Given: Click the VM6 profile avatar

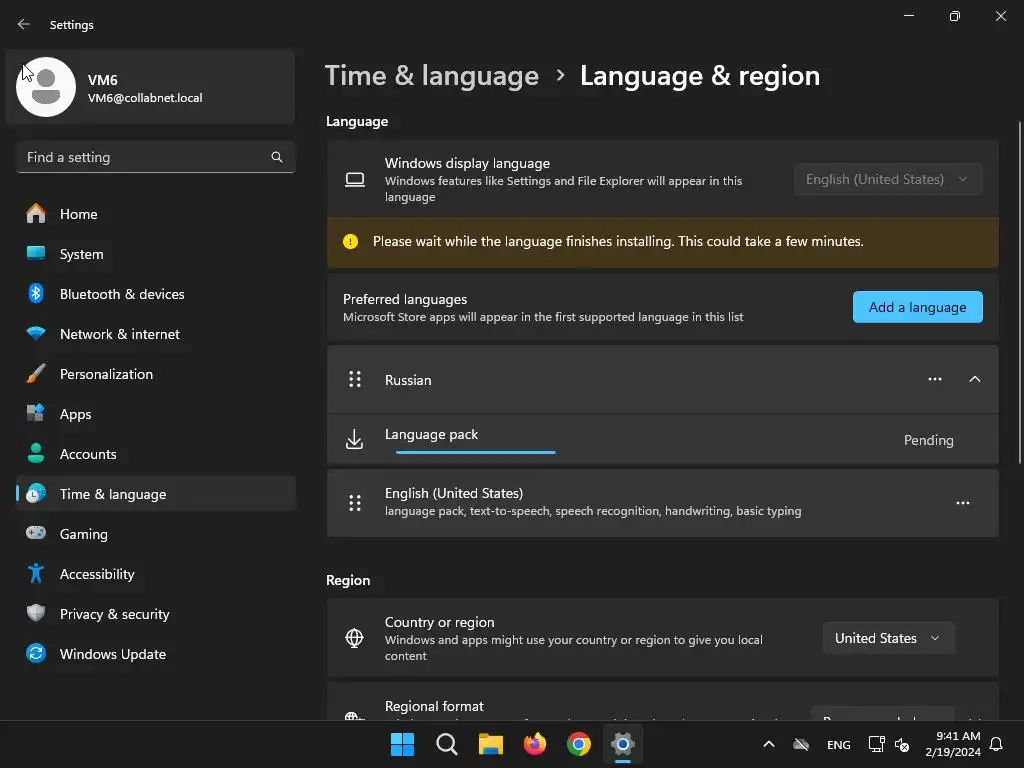Looking at the screenshot, I should [x=46, y=87].
